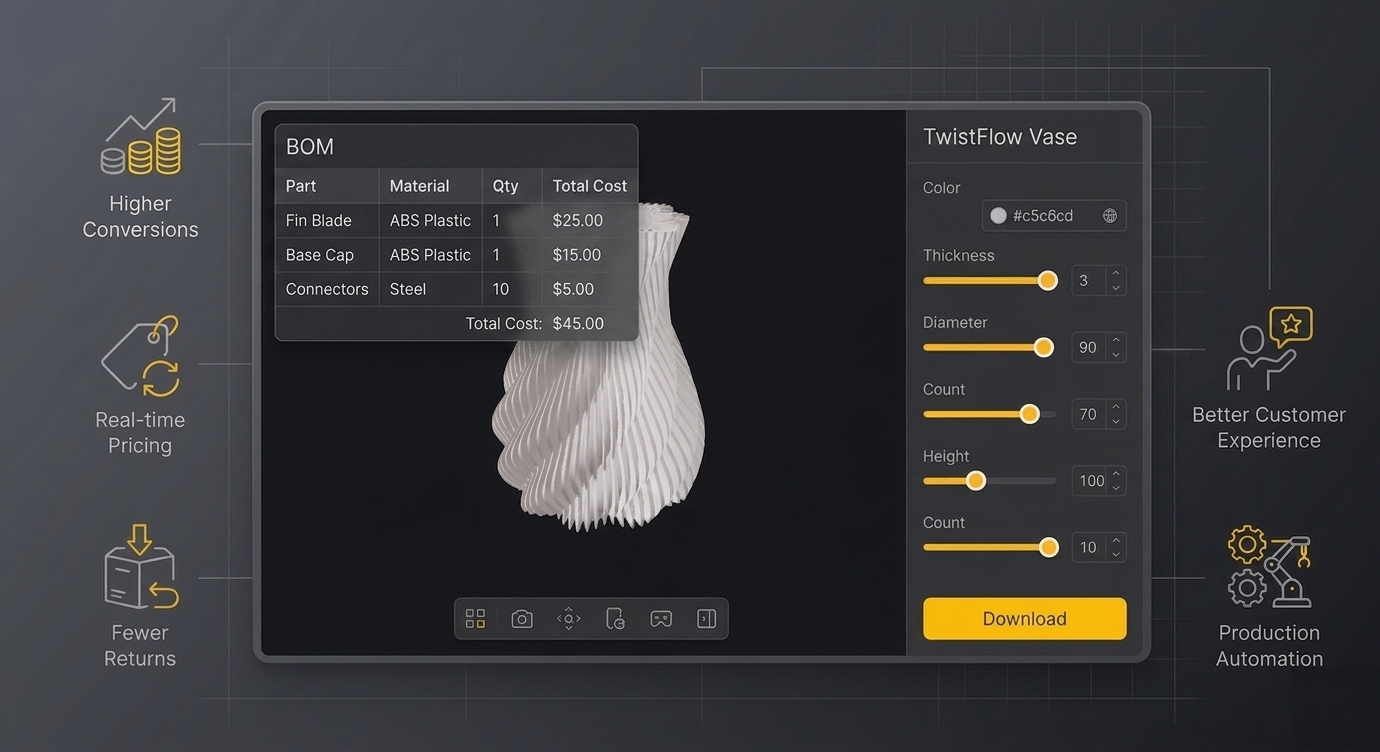Image resolution: width=1380 pixels, height=752 pixels.
Task: Click the Download button
Action: point(1024,619)
